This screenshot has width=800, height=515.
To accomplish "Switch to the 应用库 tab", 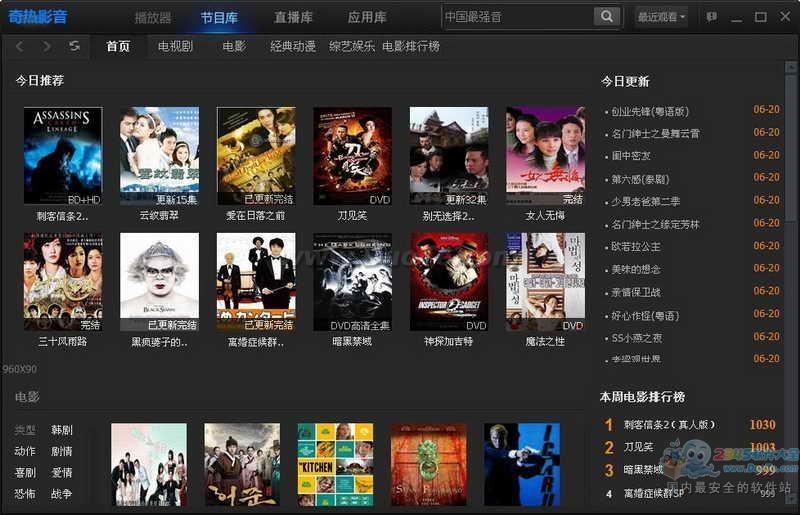I will [x=367, y=17].
